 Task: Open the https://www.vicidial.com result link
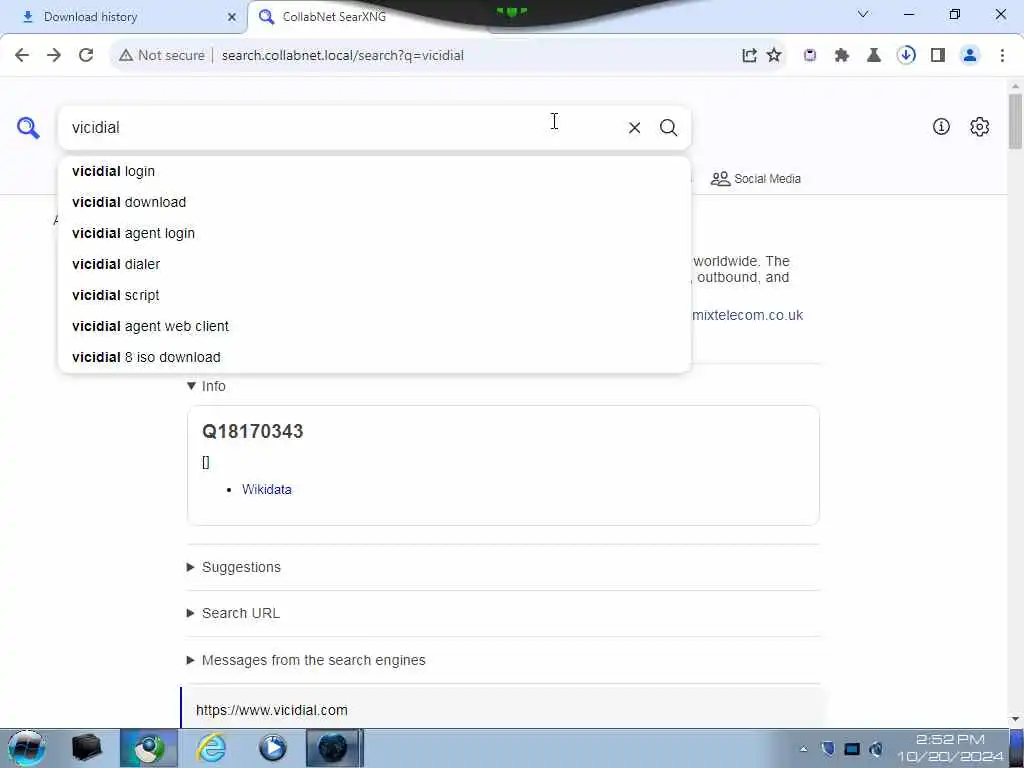pyautogui.click(x=272, y=710)
